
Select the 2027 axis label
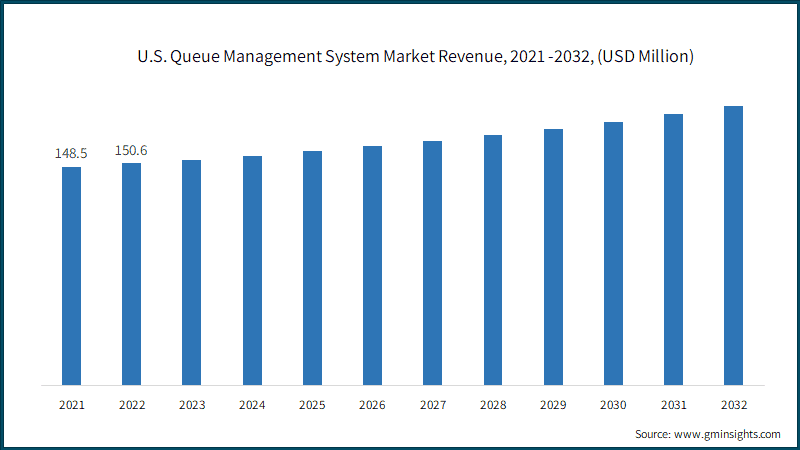coord(433,405)
